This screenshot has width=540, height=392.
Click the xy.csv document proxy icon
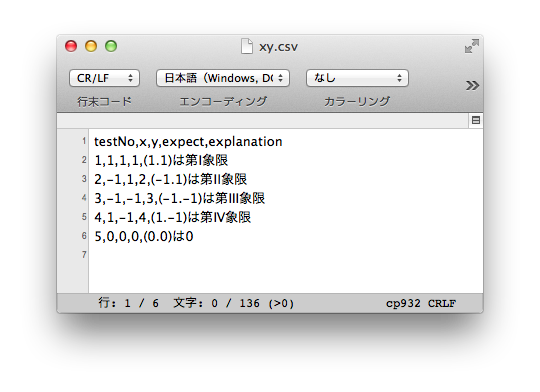pyautogui.click(x=247, y=47)
